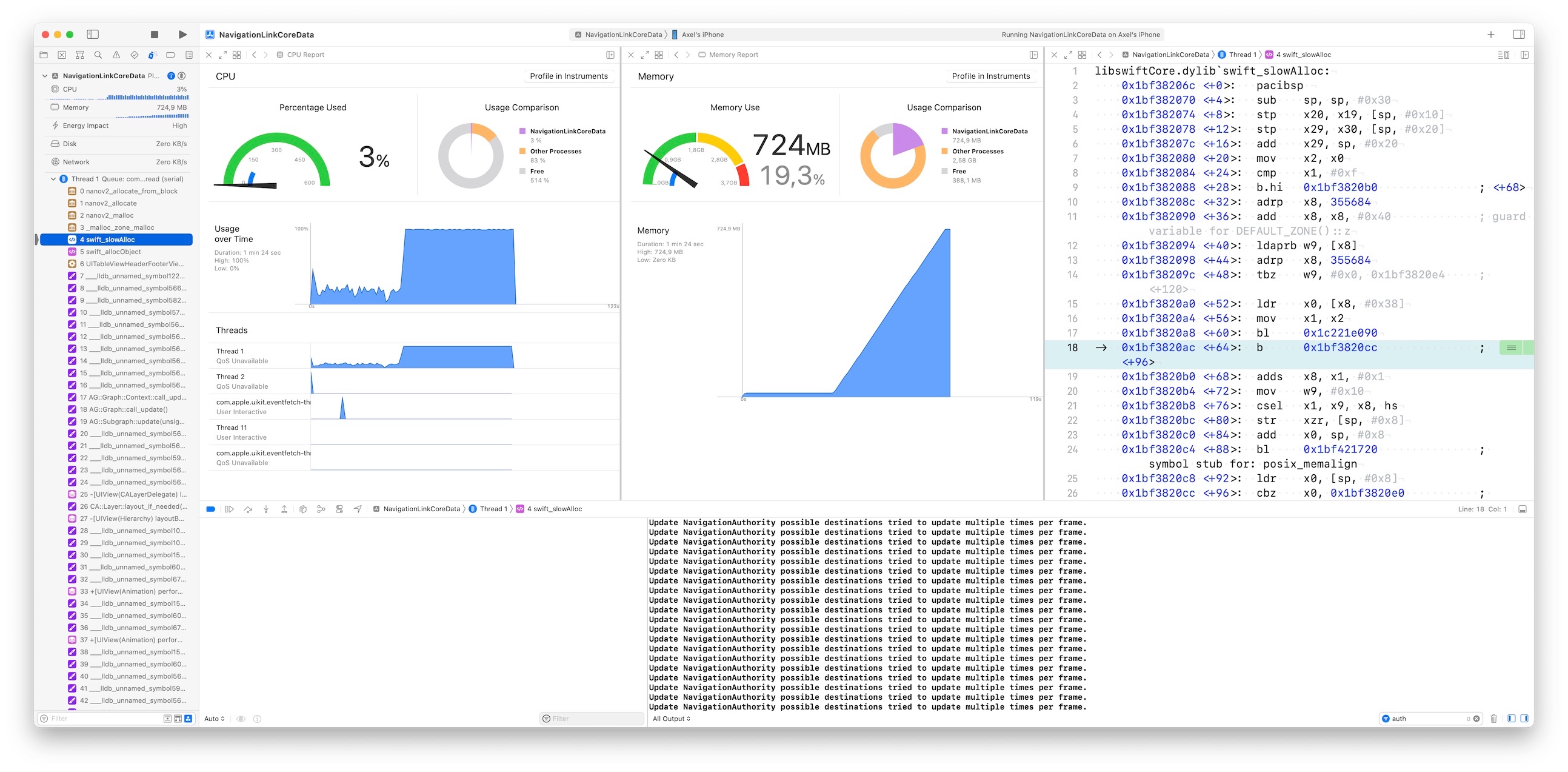Open the Report navigator icon
The height and width of the screenshot is (772, 1568).
tap(188, 55)
